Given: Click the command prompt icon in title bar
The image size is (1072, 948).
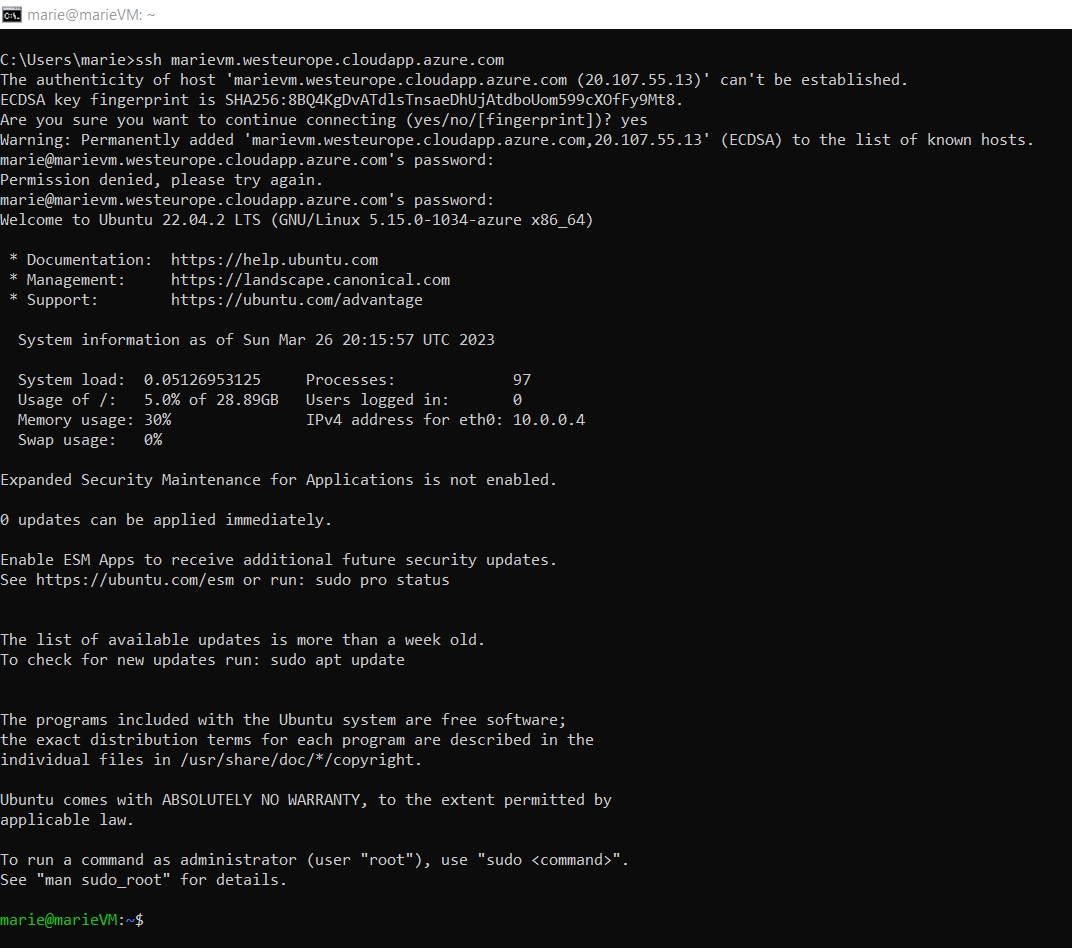Looking at the screenshot, I should tap(12, 14).
